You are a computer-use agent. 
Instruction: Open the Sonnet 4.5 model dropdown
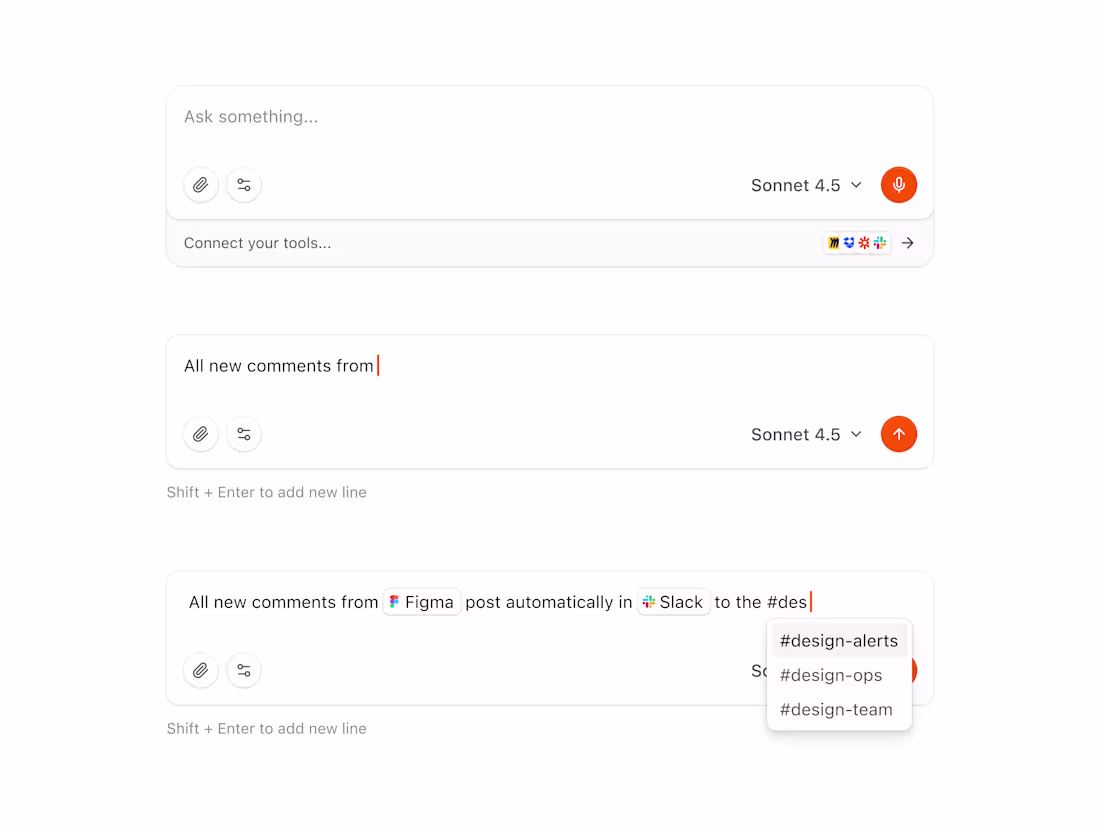click(x=806, y=185)
